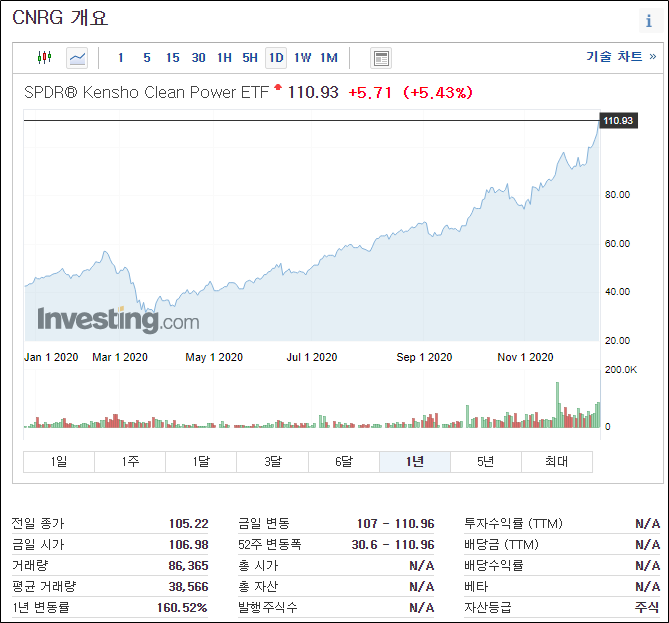This screenshot has height=623, width=669.
Task: Click the info icon at top right
Action: tap(649, 20)
